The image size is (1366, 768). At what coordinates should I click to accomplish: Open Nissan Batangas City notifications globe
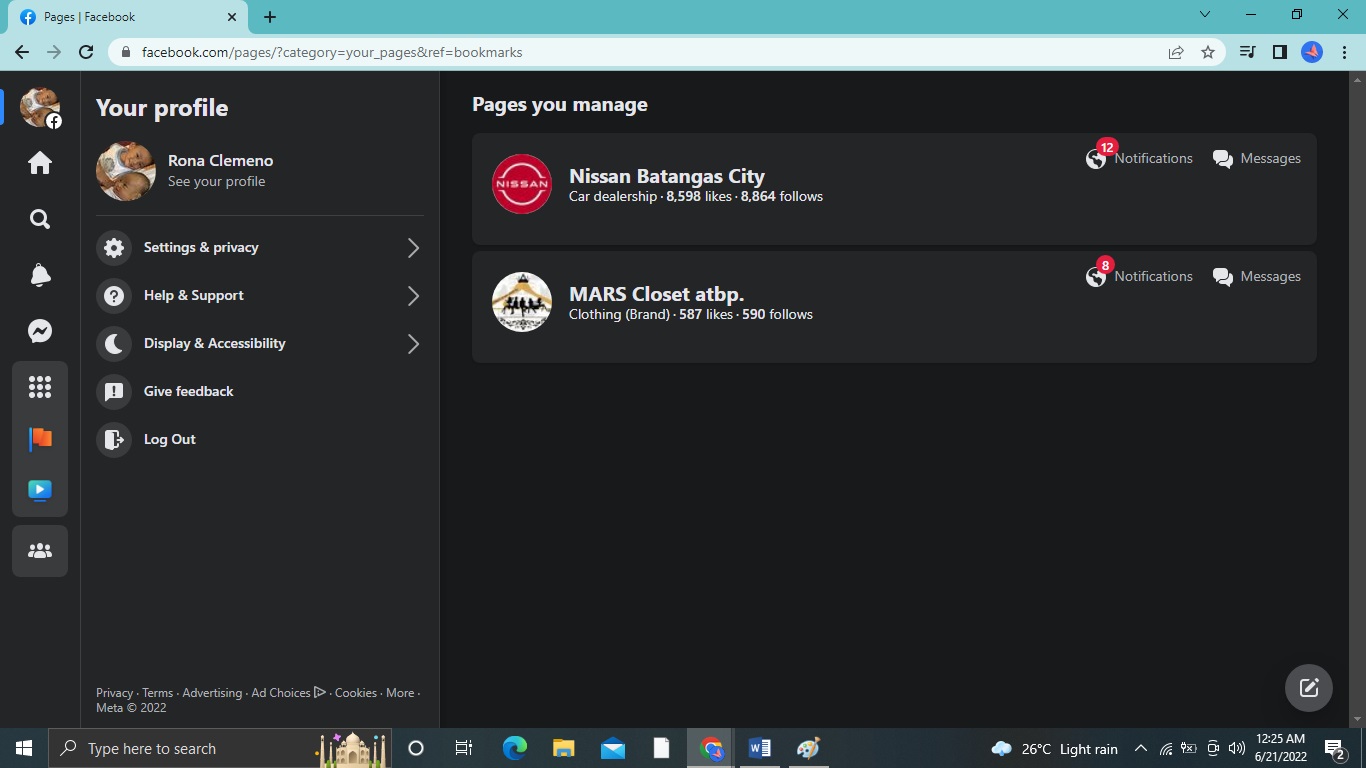tap(1097, 158)
